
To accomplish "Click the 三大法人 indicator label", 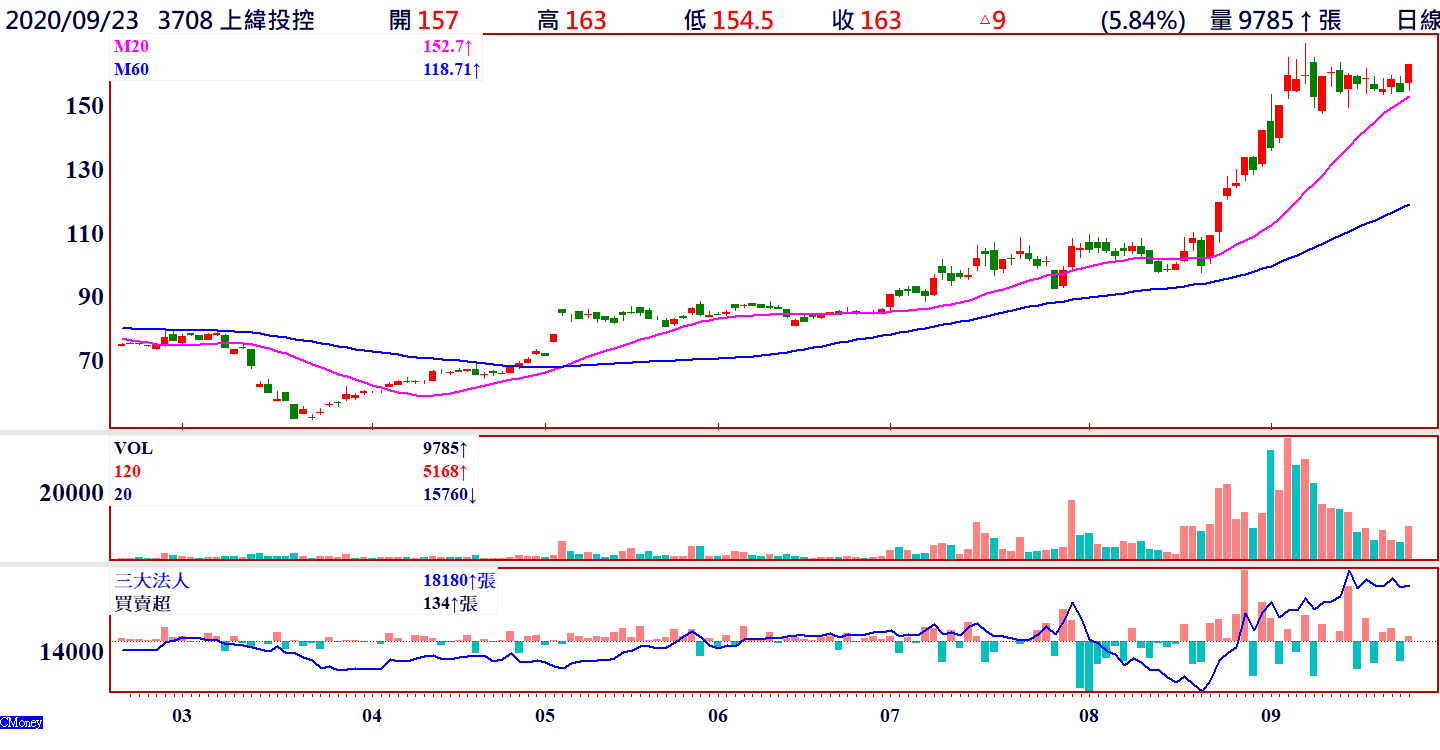I will [x=151, y=581].
